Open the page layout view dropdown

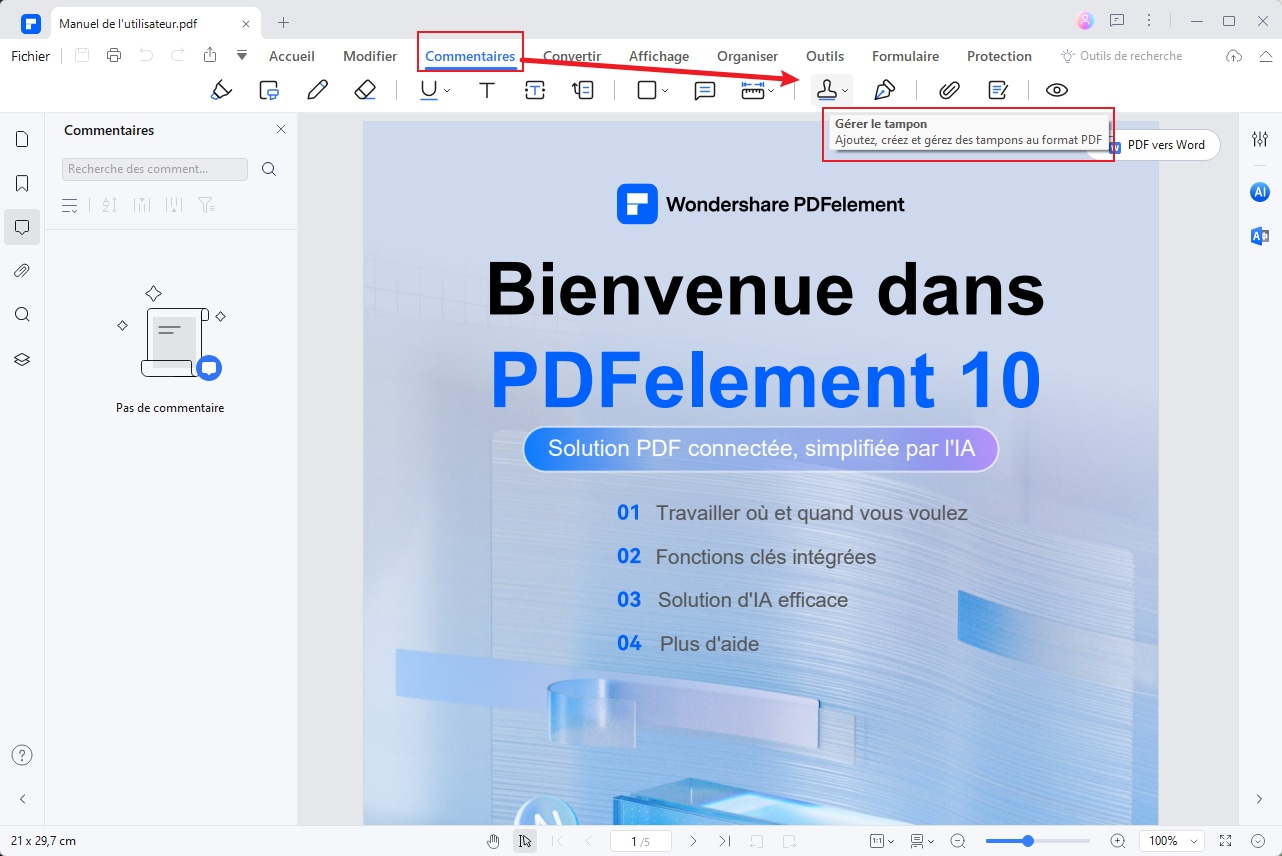tap(922, 841)
